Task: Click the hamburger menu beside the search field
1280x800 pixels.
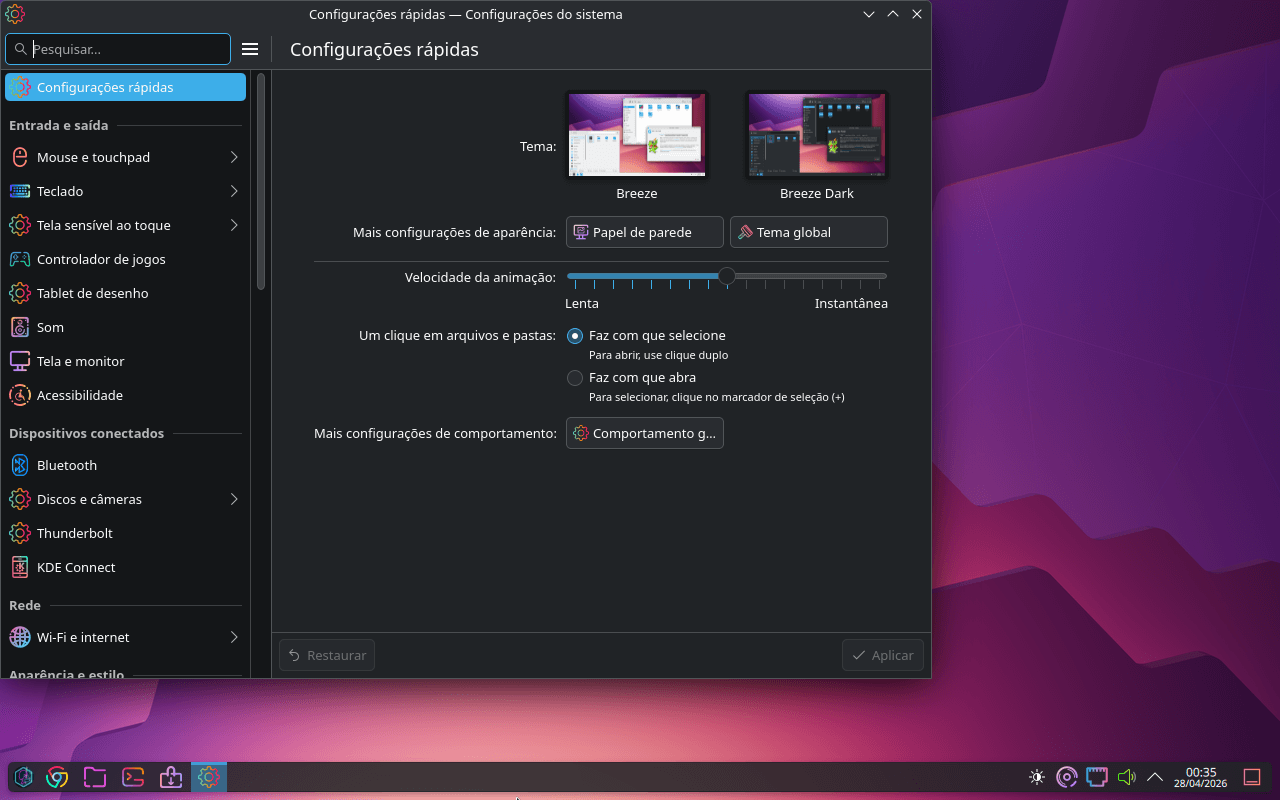Action: click(250, 48)
